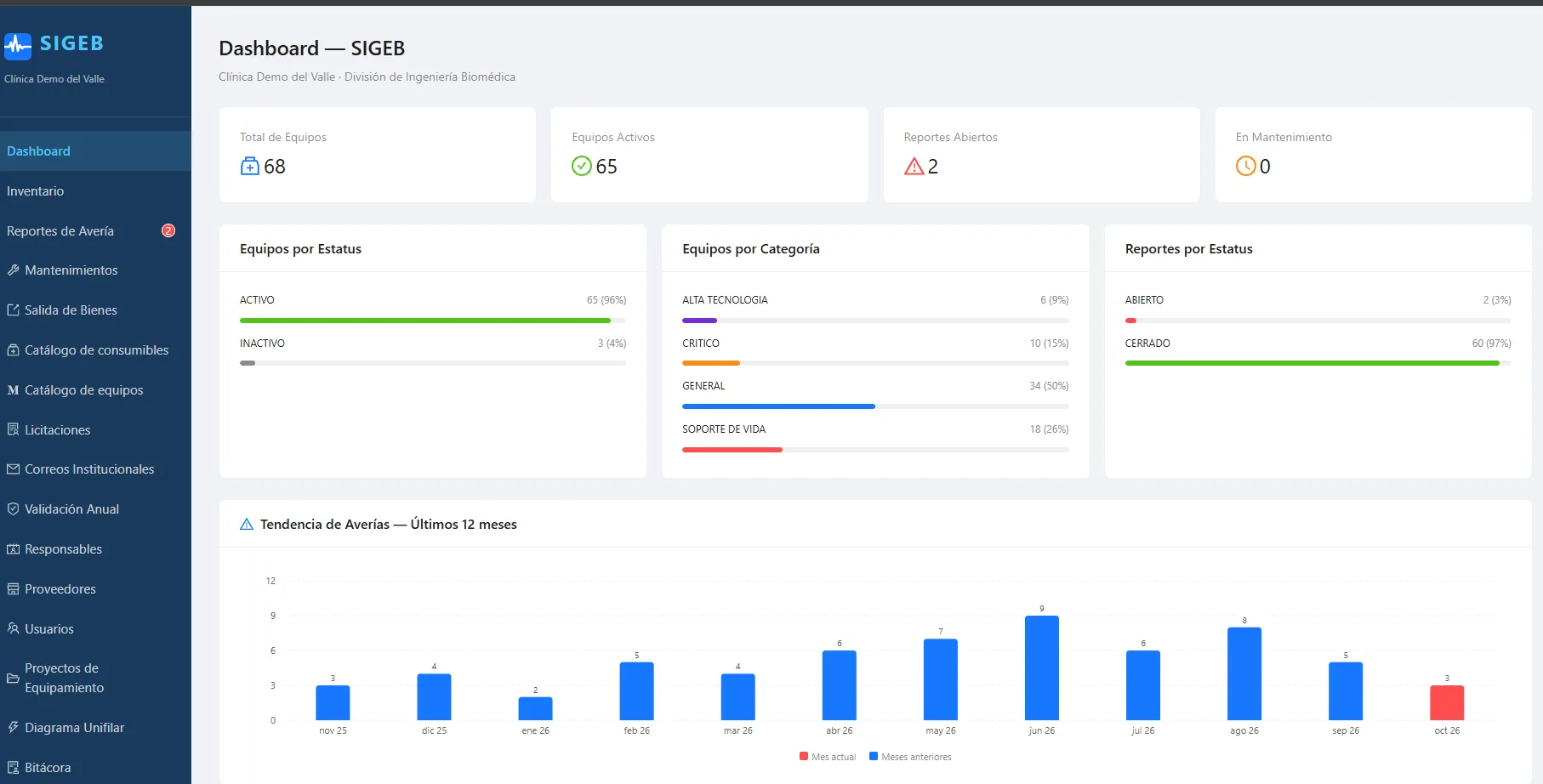Click the green ACTIVO progress bar
1543x784 pixels.
pos(425,321)
